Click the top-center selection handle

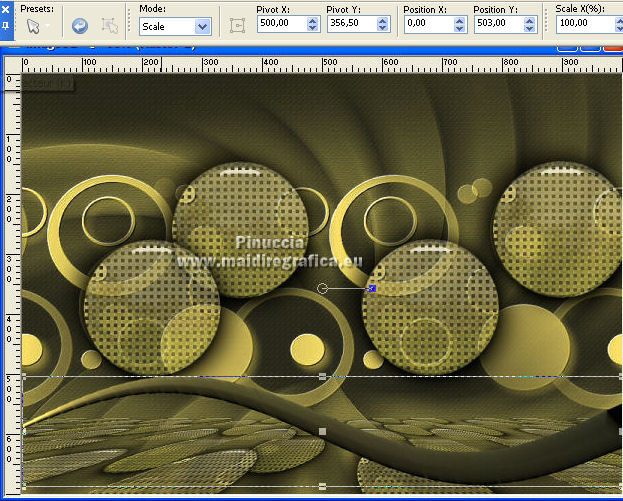(x=322, y=376)
